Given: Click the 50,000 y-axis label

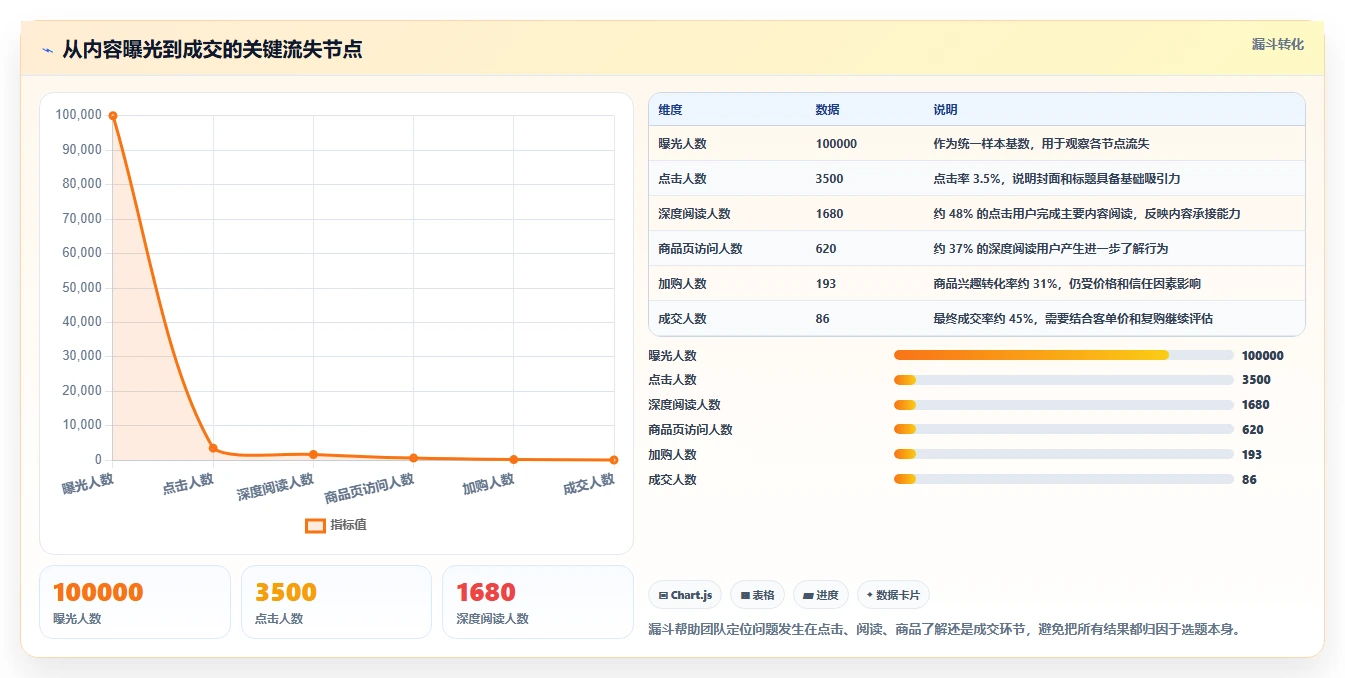Looking at the screenshot, I should point(82,287).
